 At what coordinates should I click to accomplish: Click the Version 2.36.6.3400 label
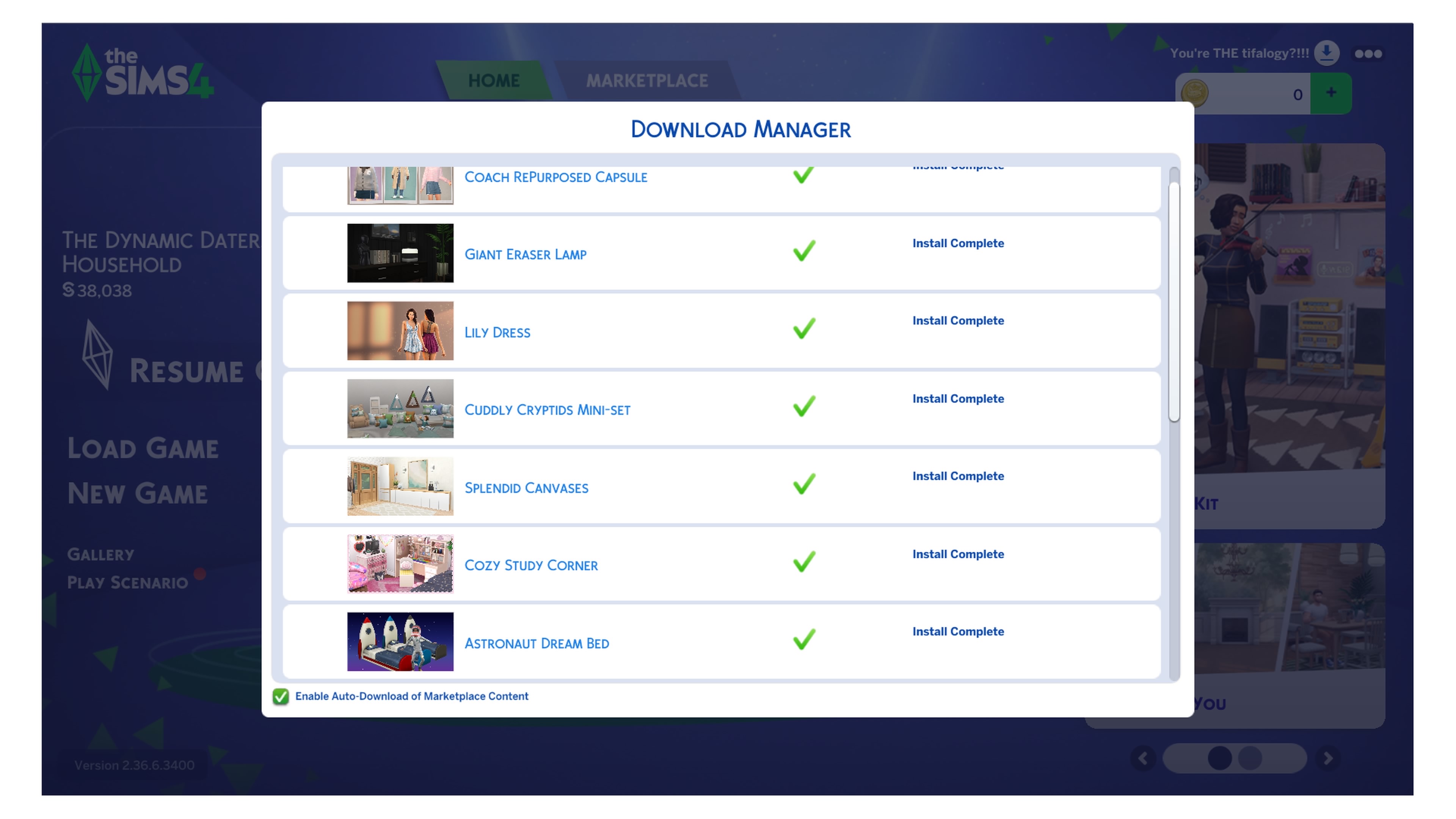(135, 765)
